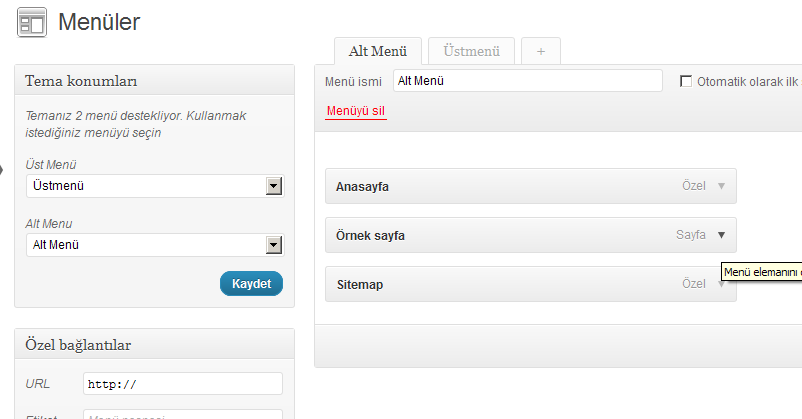Click the Tema konumları panel header
This screenshot has width=802, height=419.
(x=154, y=80)
